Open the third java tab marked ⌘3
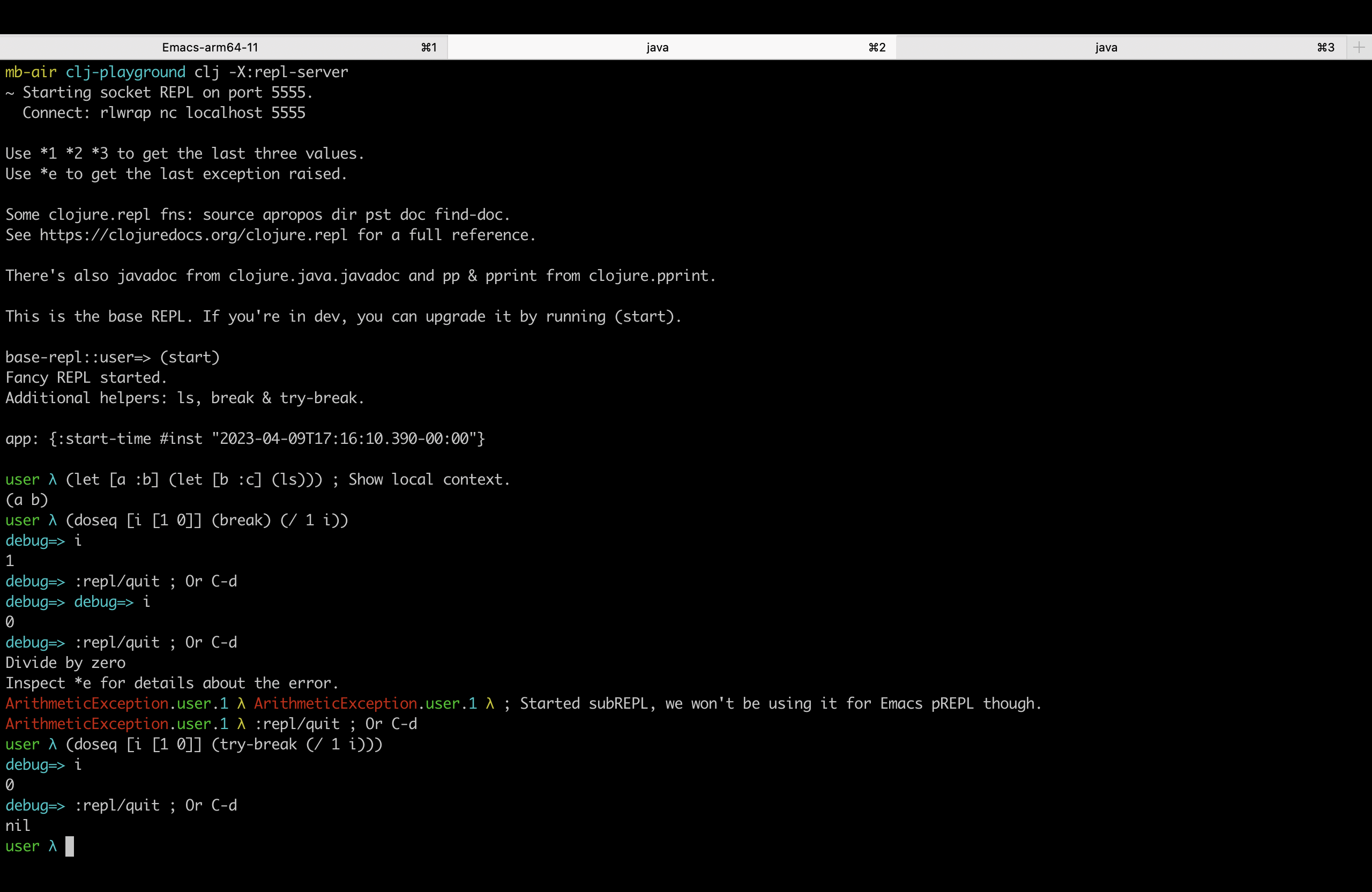Screen dimensions: 1372x892 coord(1121,47)
